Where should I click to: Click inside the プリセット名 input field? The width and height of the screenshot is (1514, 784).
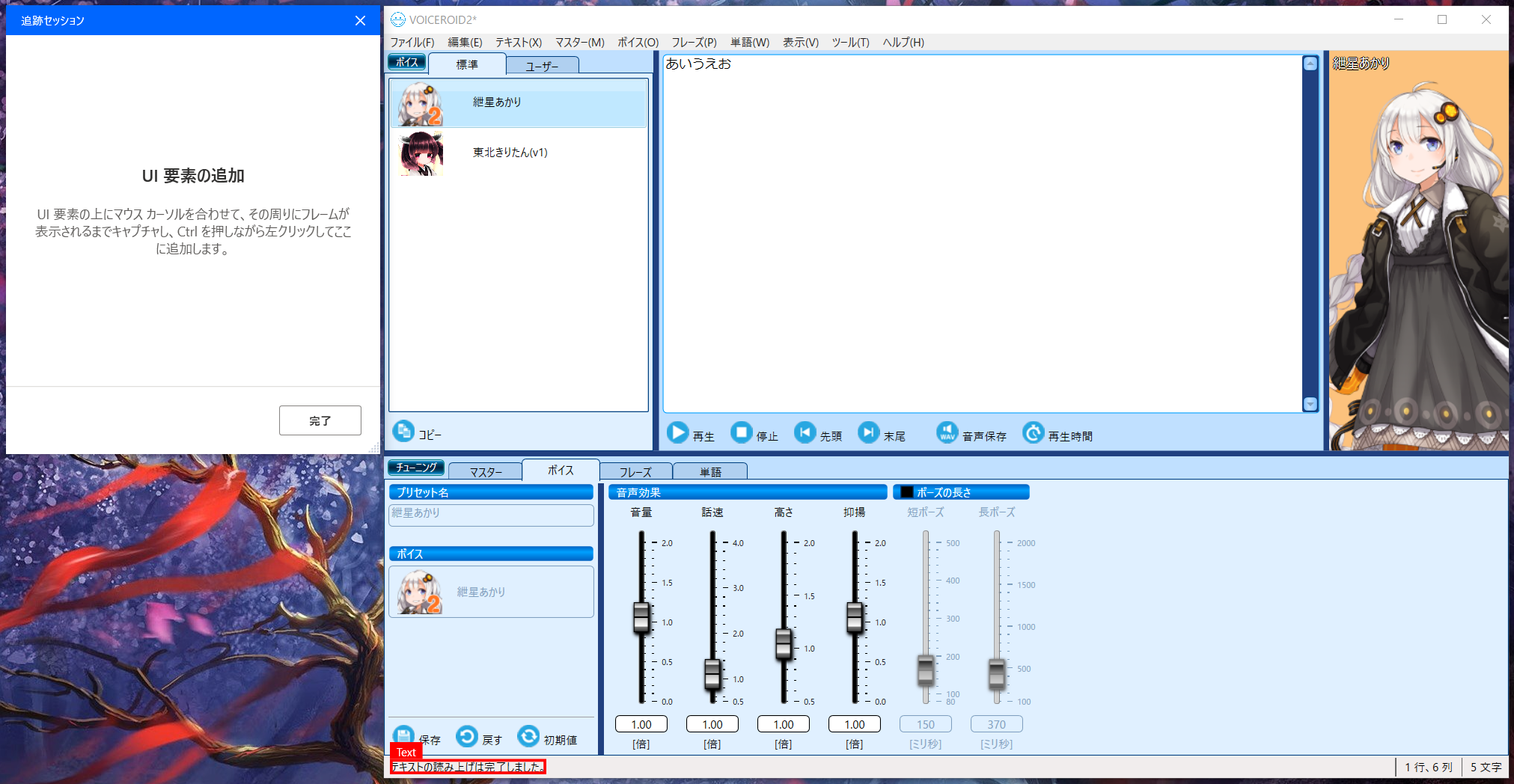491,515
